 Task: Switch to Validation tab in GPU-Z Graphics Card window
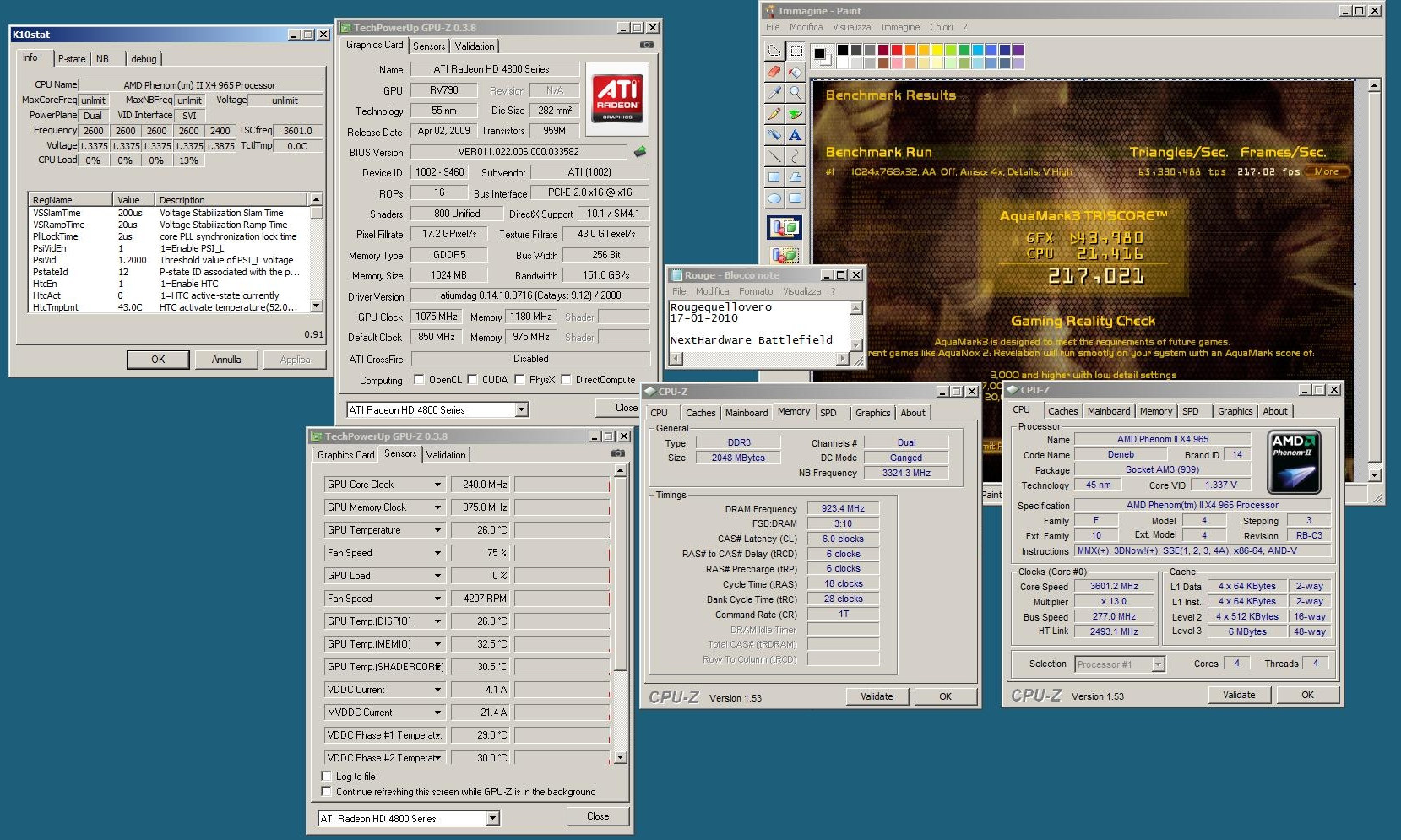point(475,46)
